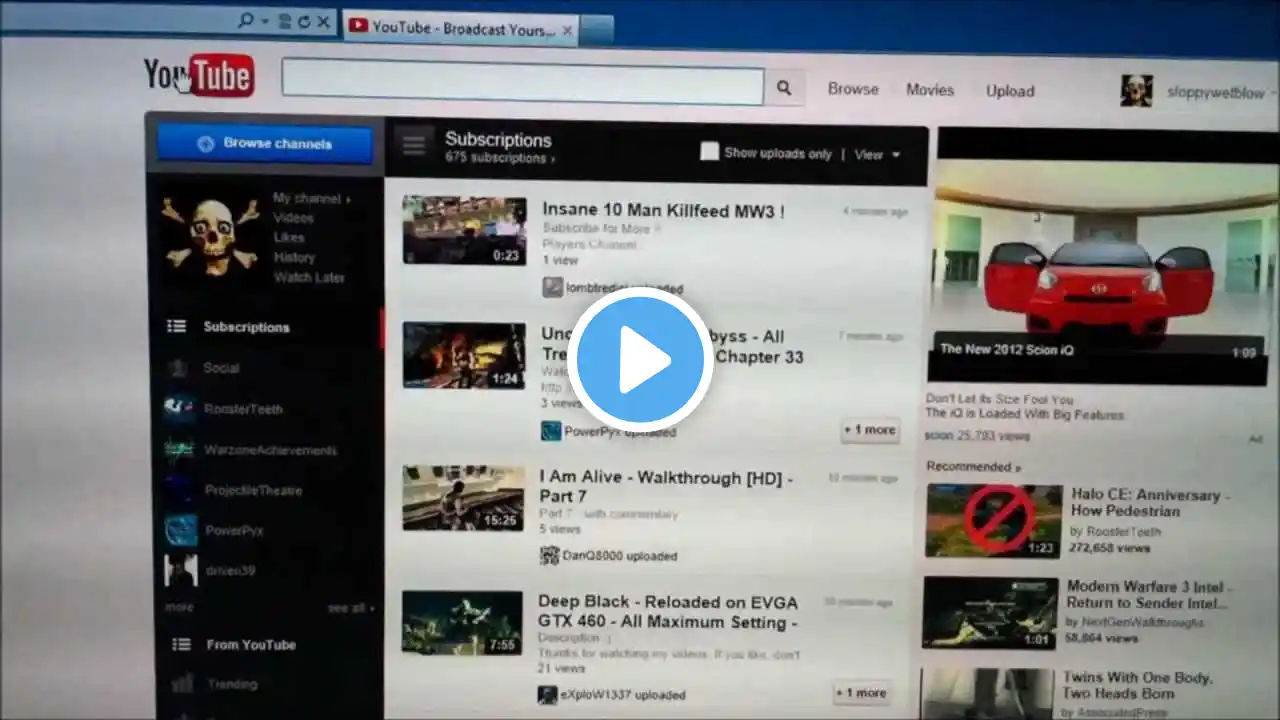The image size is (1280, 720).
Task: Open the guide menu icon beside Subscriptions
Action: 414,145
